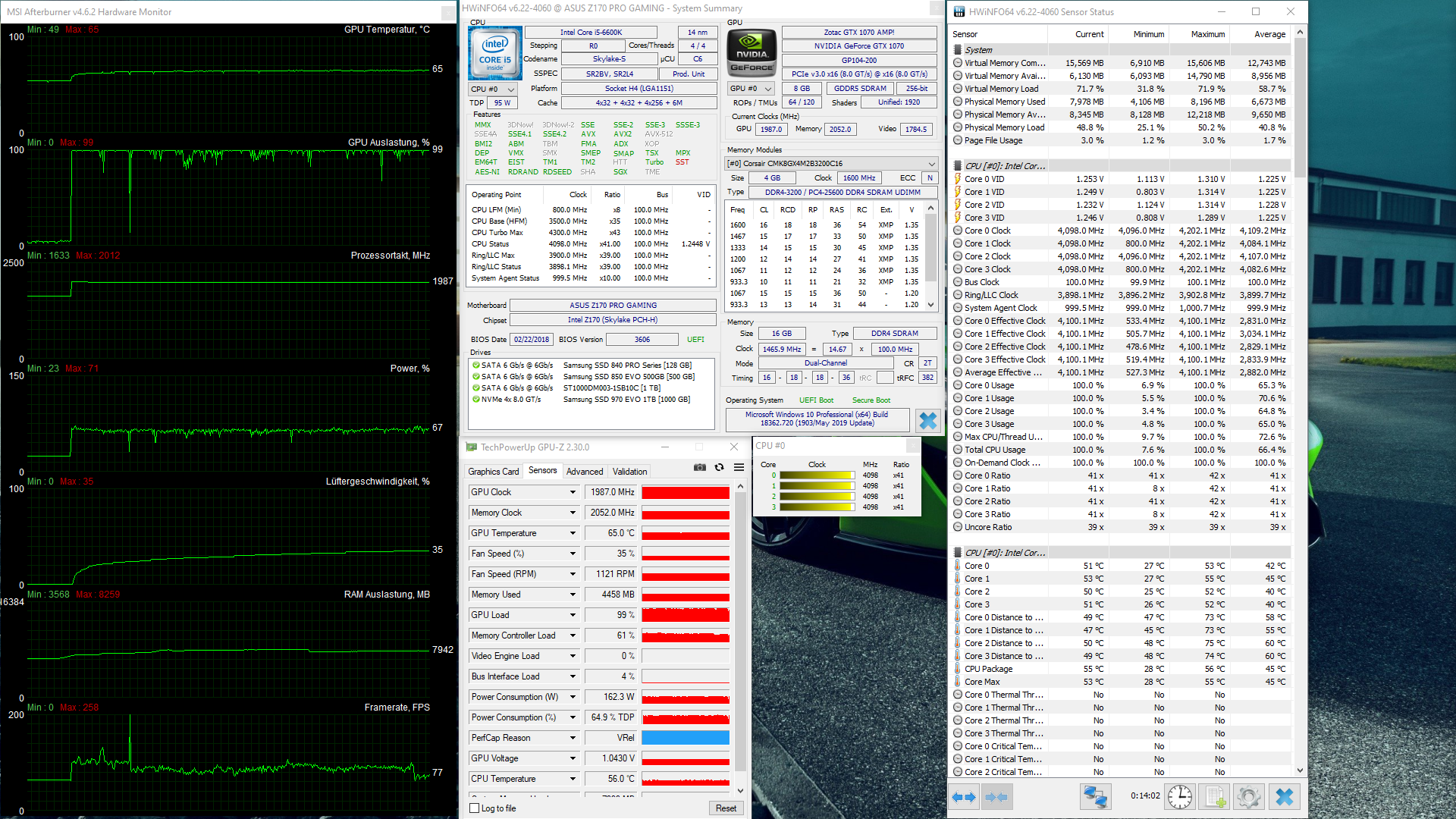Click Core 0 Clock sensor icon
The height and width of the screenshot is (819, 1456).
pos(958,231)
